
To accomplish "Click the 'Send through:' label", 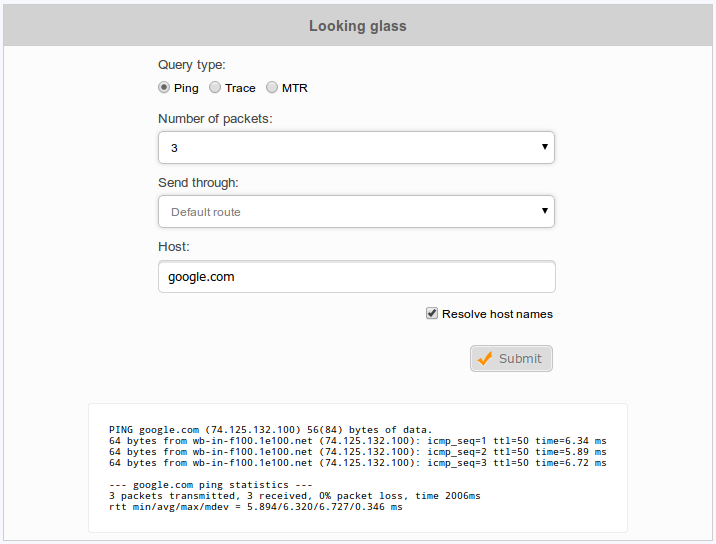I will 198,183.
